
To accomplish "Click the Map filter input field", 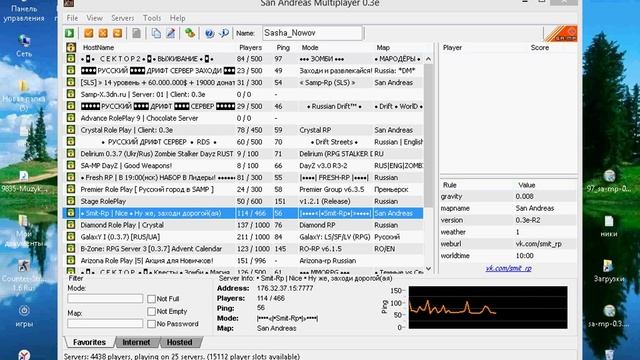I will pos(105,323).
